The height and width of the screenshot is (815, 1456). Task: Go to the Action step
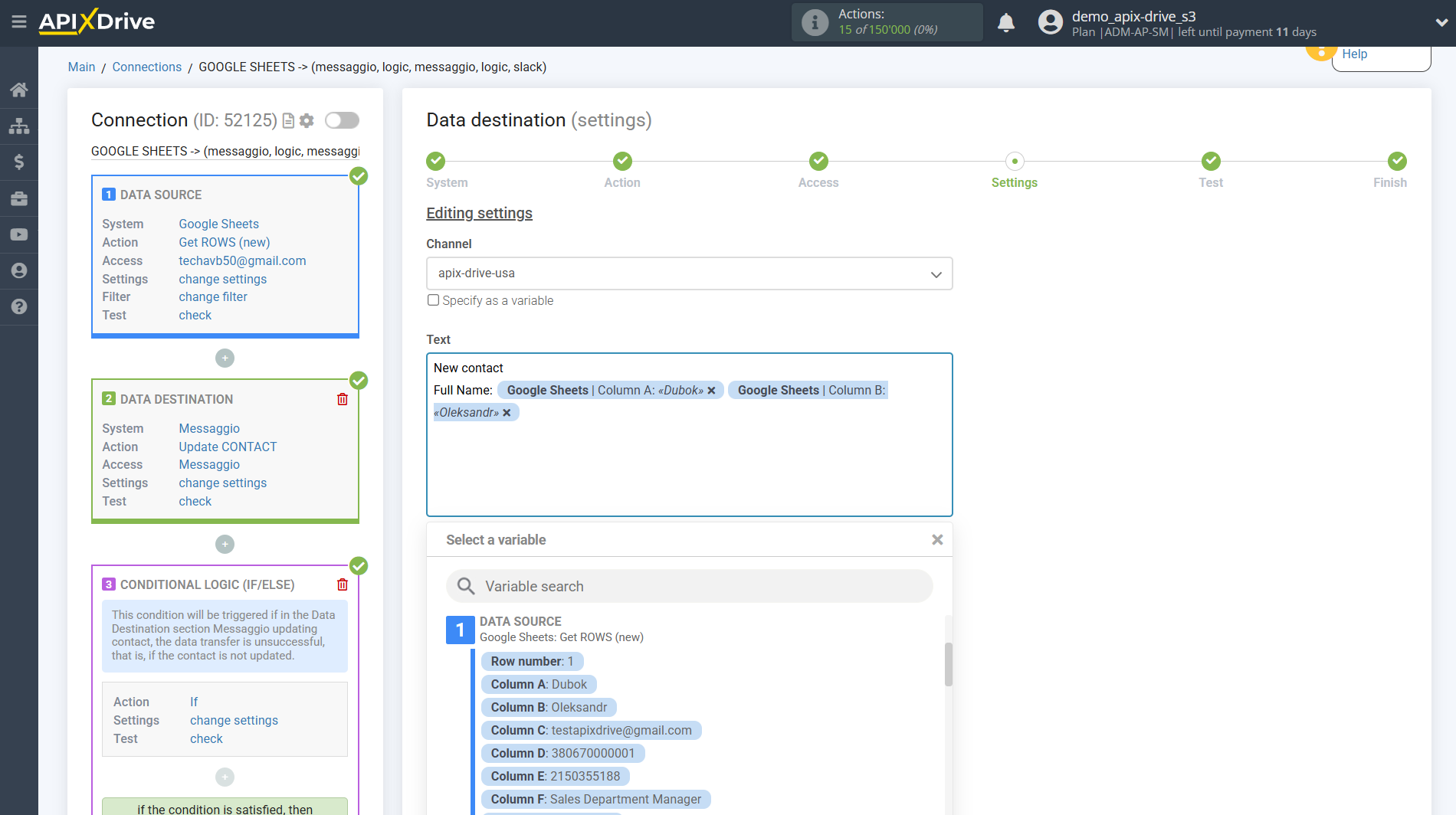622,161
